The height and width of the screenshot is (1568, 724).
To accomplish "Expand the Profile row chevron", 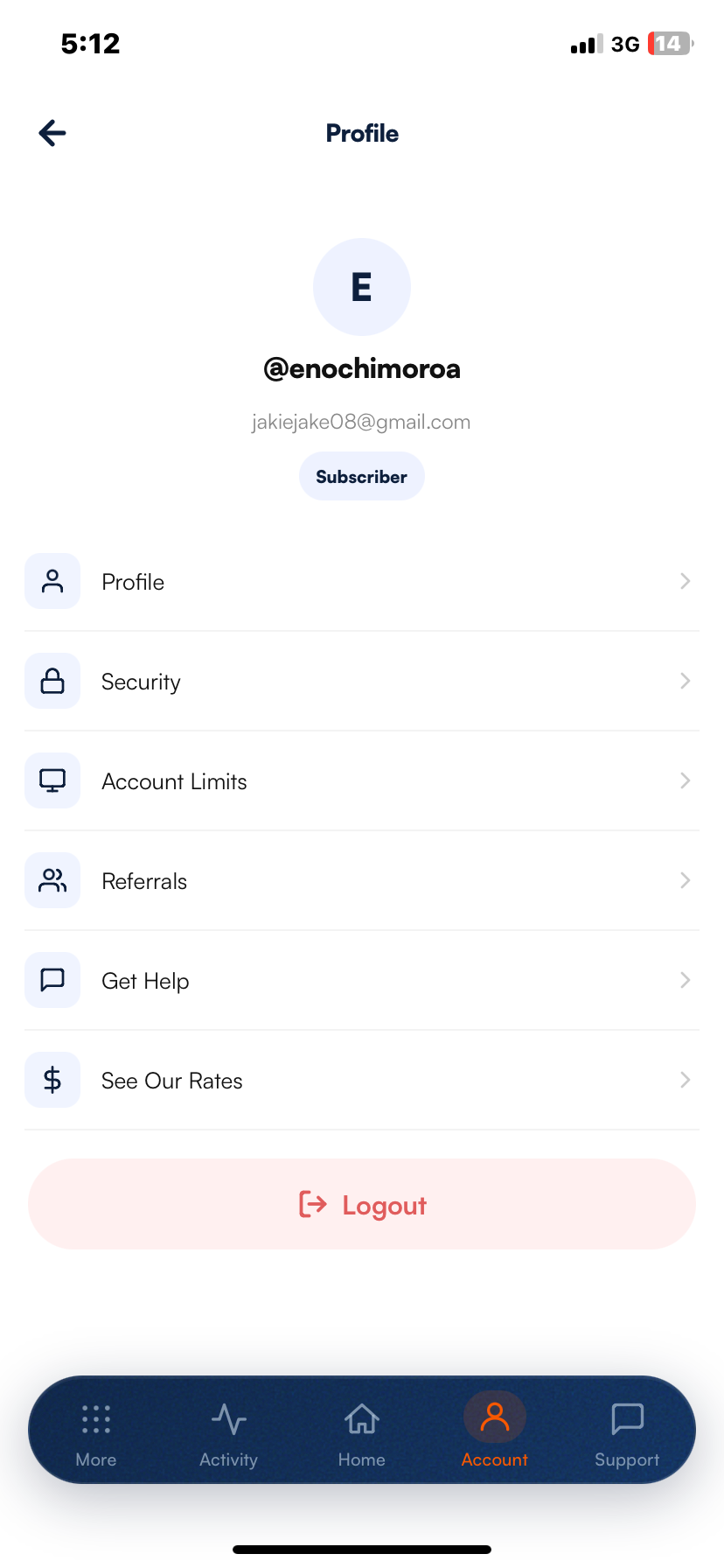I will coord(686,581).
